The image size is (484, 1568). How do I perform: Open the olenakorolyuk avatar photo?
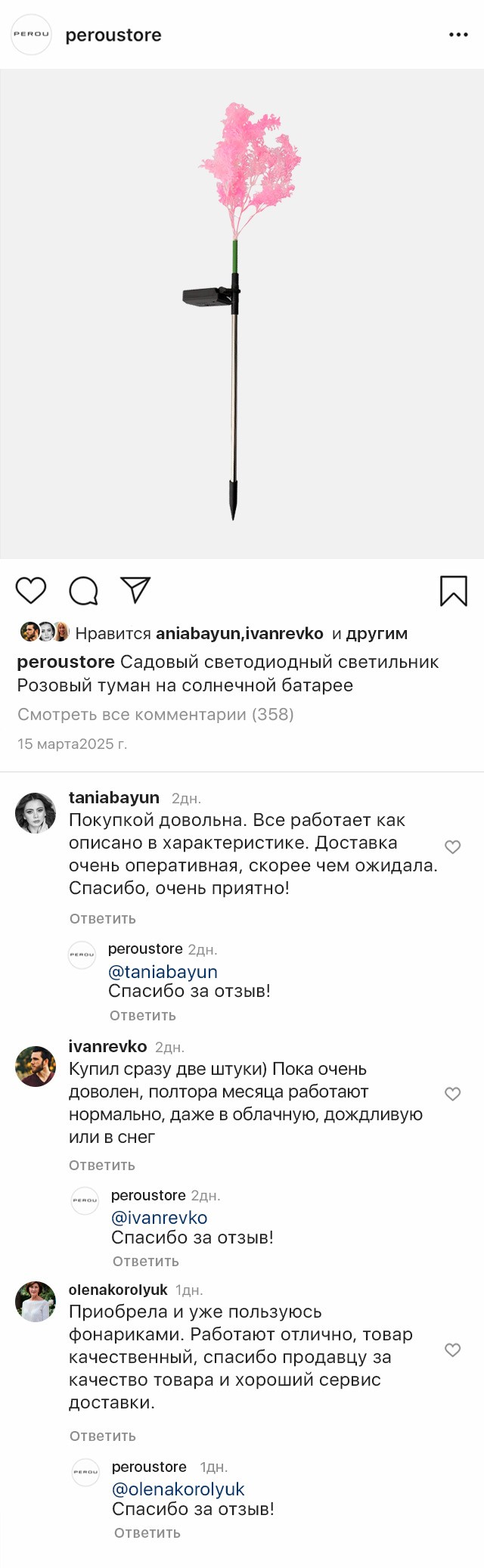click(36, 1301)
